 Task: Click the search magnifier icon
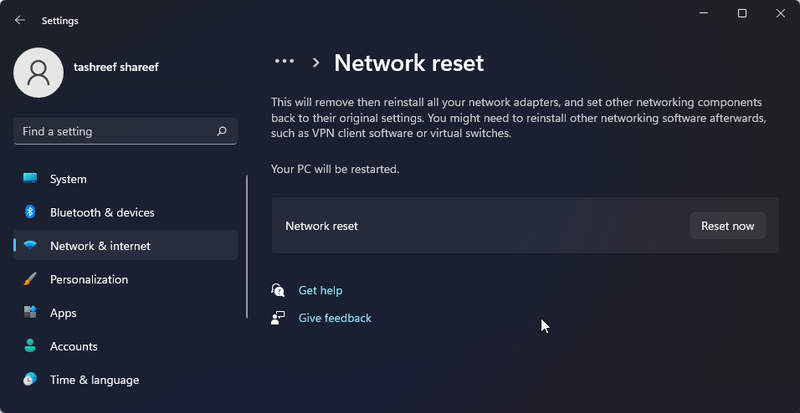click(x=221, y=131)
